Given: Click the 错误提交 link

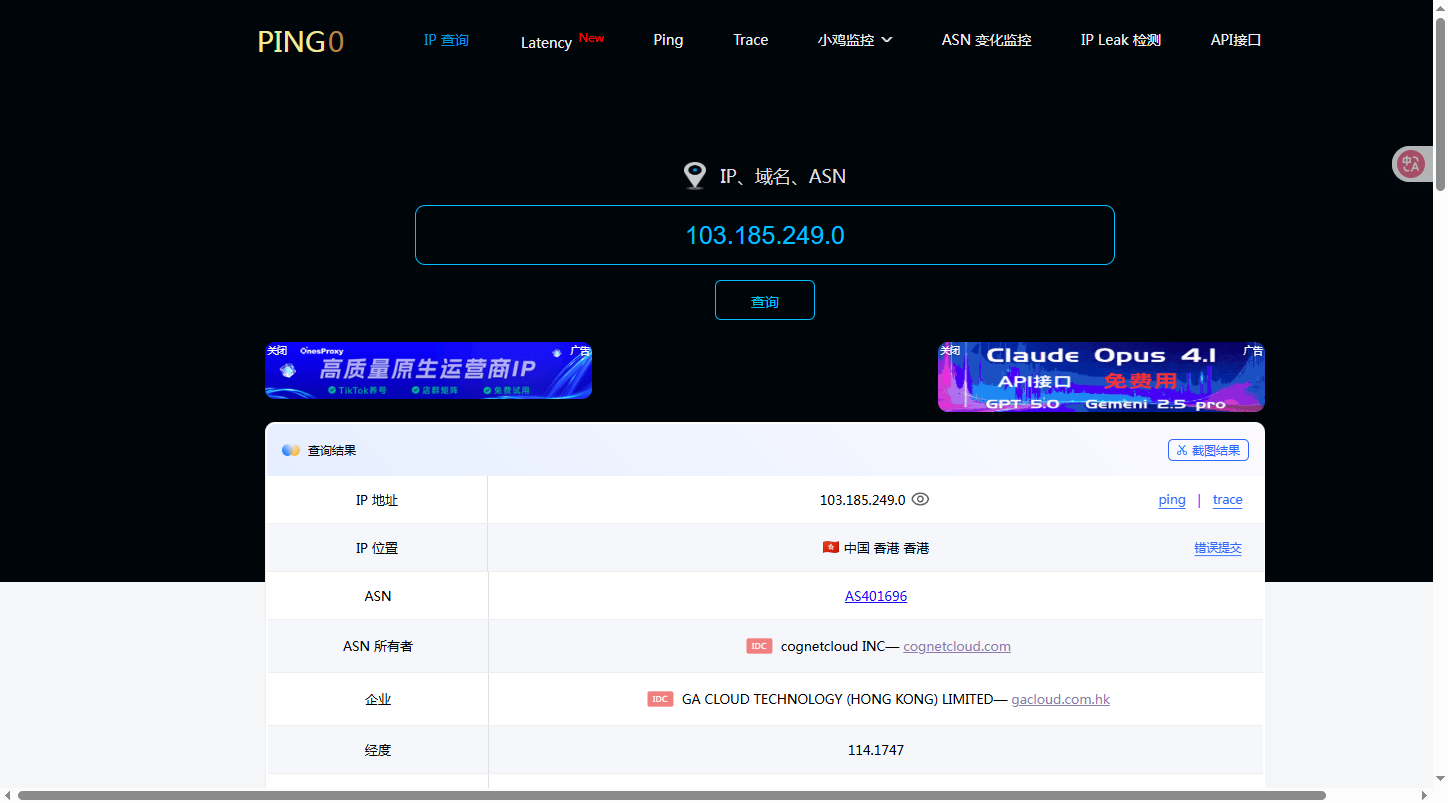Looking at the screenshot, I should point(1218,548).
